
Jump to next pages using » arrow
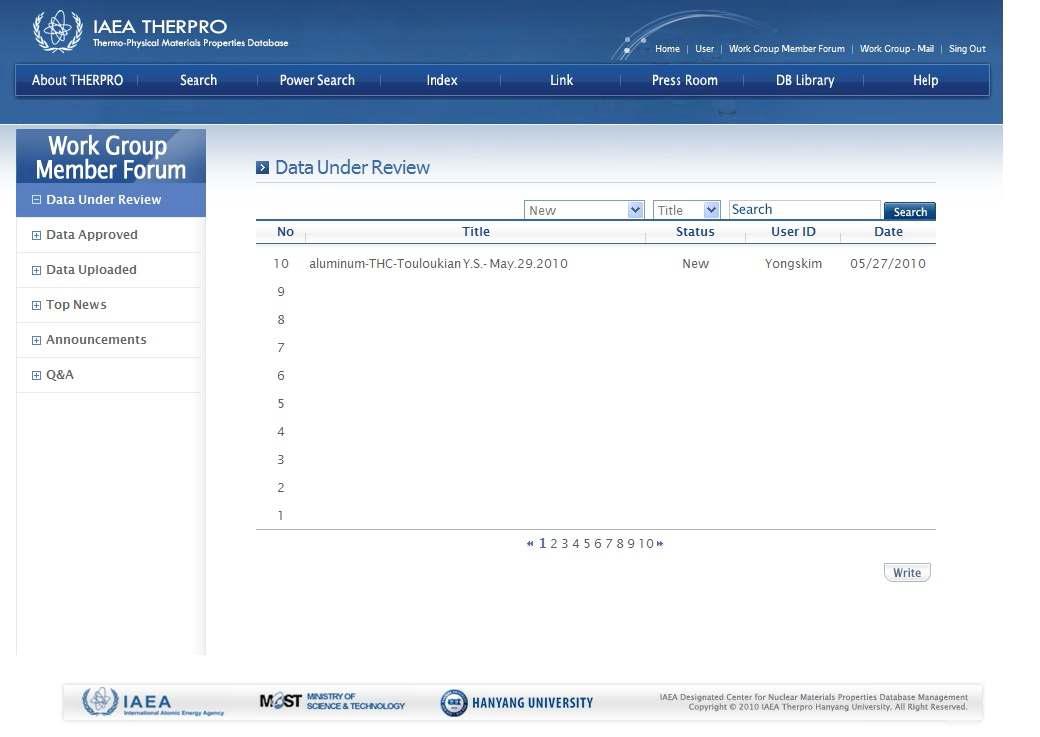tap(660, 544)
